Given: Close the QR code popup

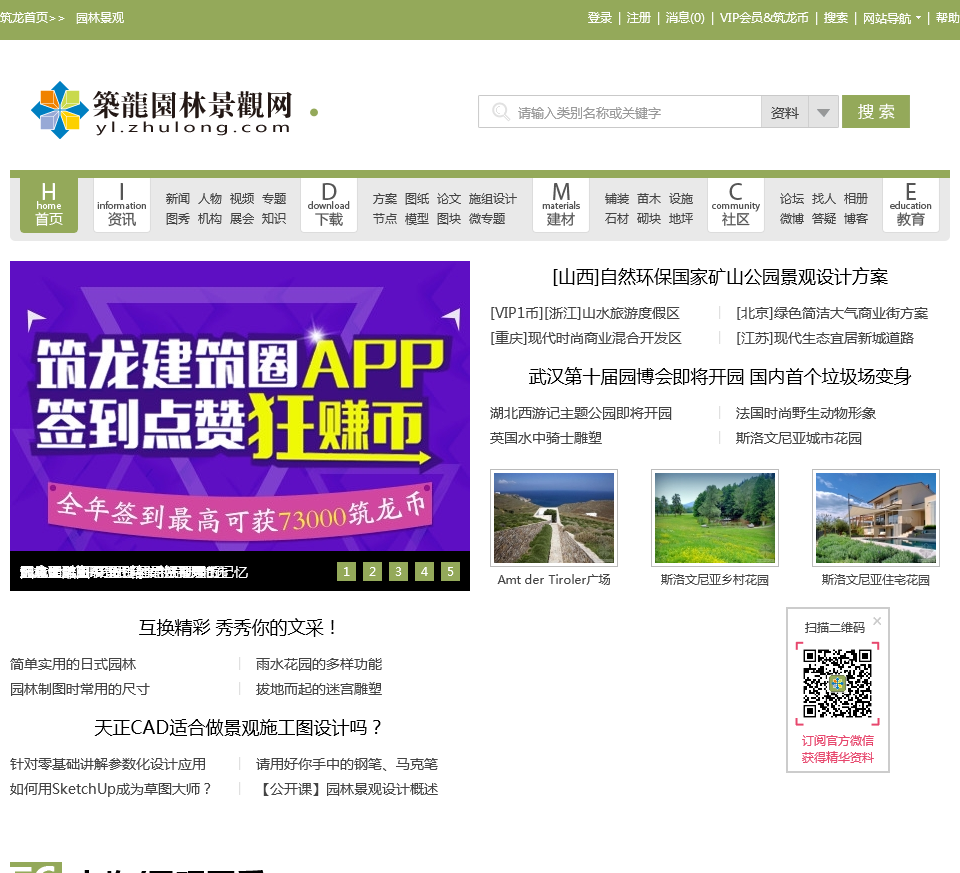Looking at the screenshot, I should pyautogui.click(x=877, y=621).
